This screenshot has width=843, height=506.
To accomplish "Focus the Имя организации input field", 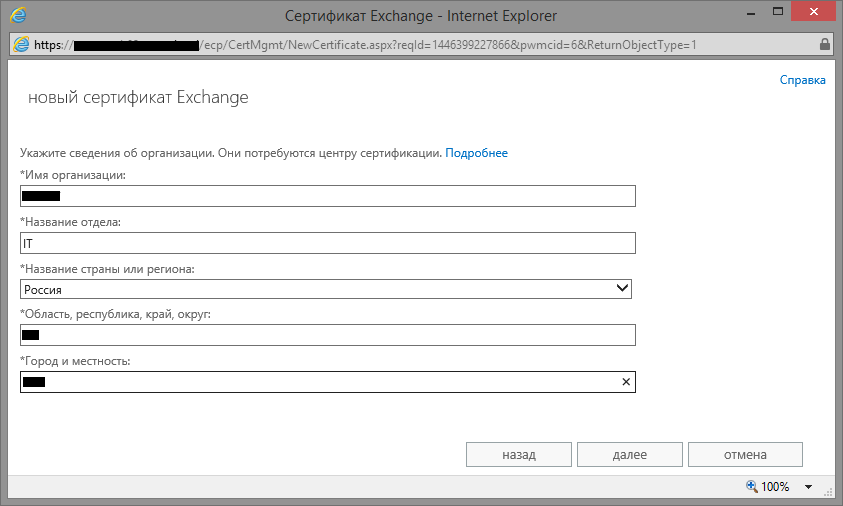I will 328,196.
